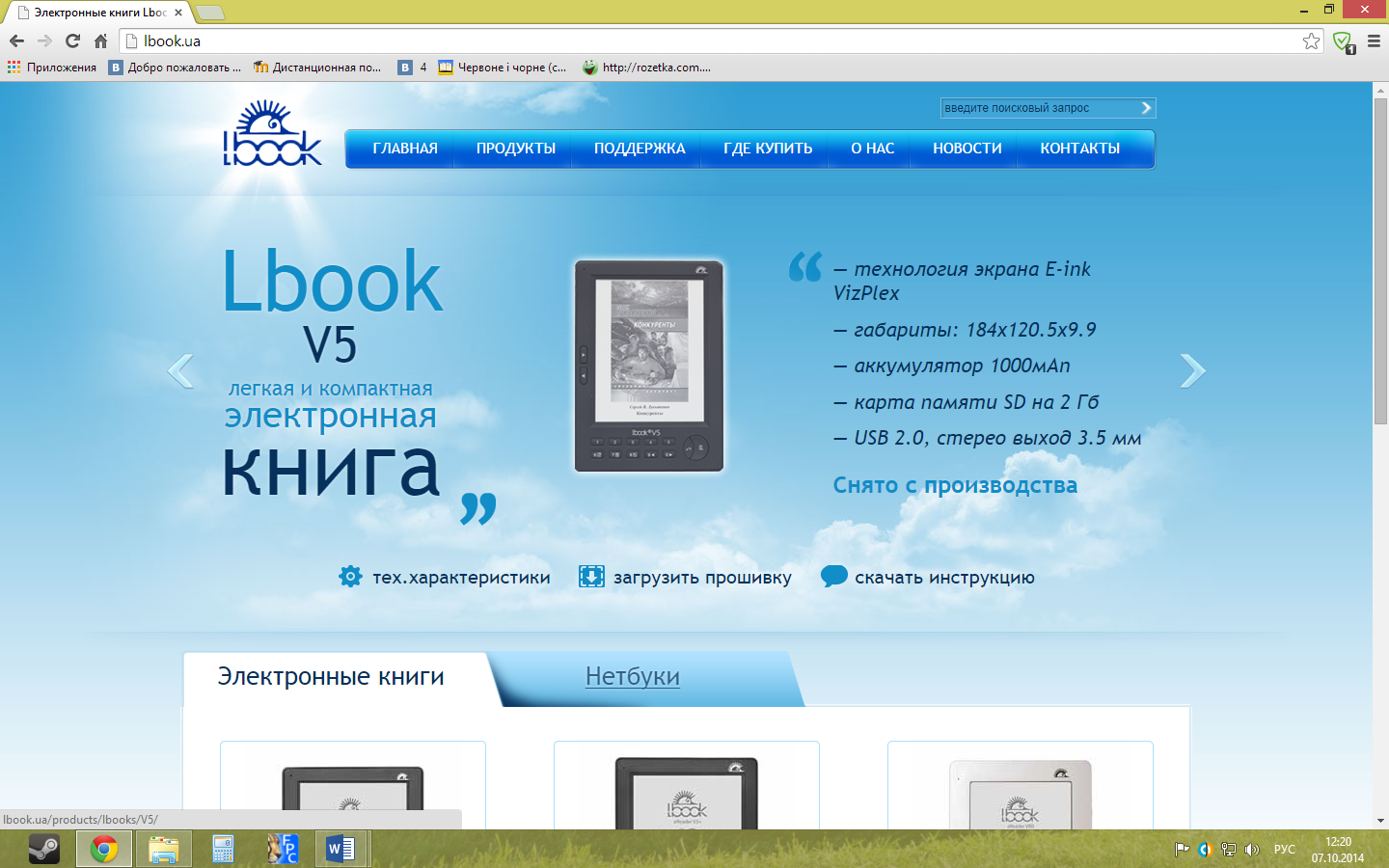Click the speech bubble icon by скачать инструкцию

833,576
